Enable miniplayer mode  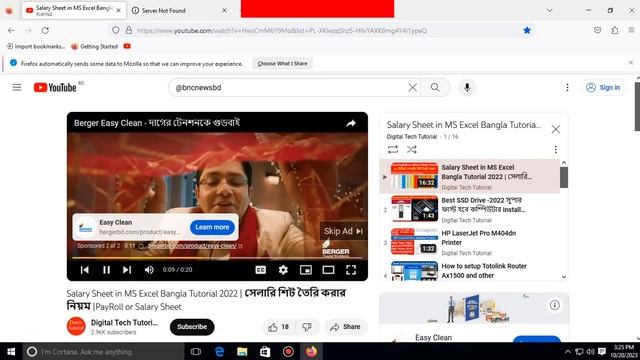[306, 270]
